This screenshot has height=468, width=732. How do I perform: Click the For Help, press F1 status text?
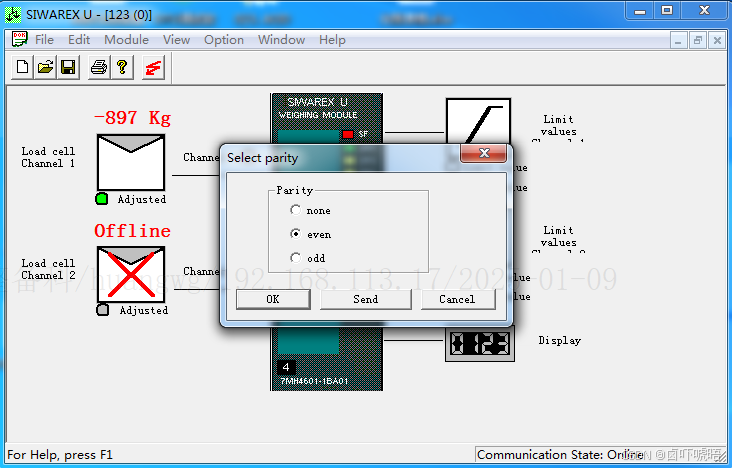coord(60,455)
